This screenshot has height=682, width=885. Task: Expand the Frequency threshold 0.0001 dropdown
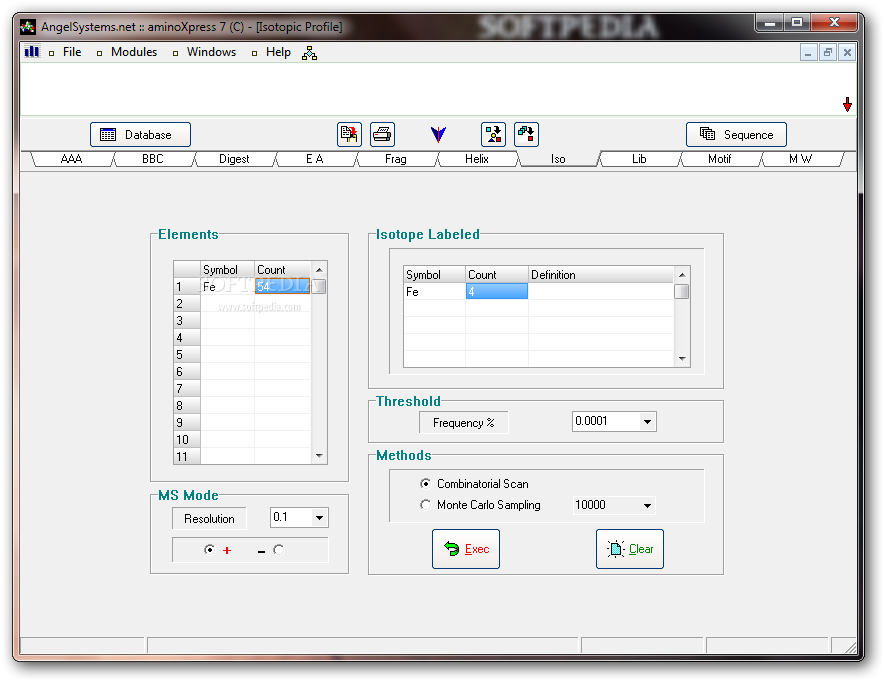(x=647, y=422)
